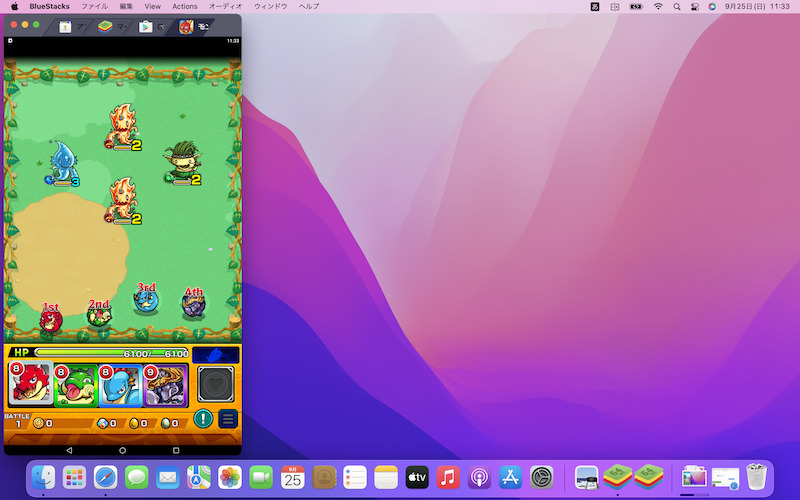Open the ヘルプ menu

coord(310,6)
